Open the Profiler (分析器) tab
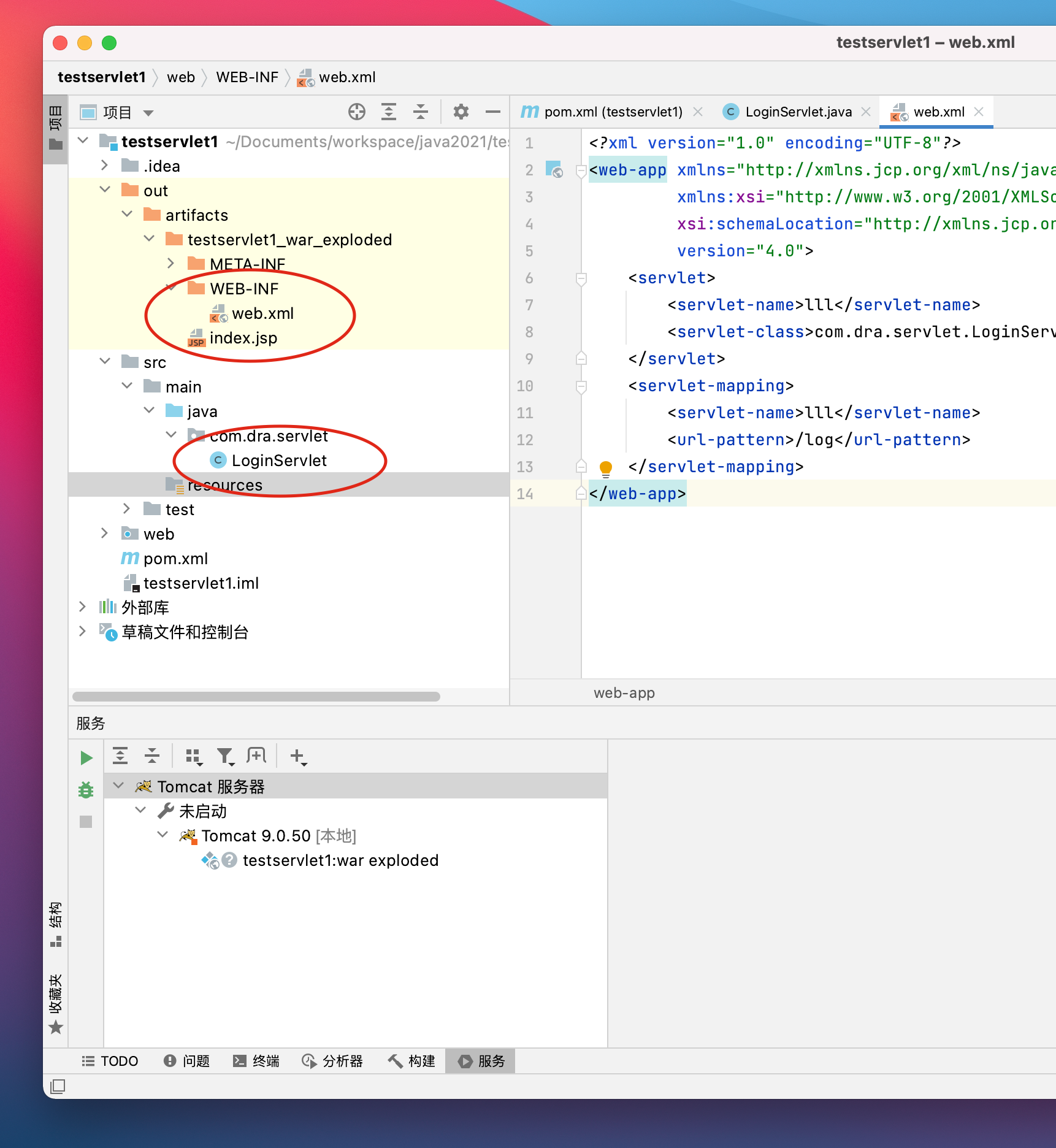The height and width of the screenshot is (1148, 1056). 332,1061
